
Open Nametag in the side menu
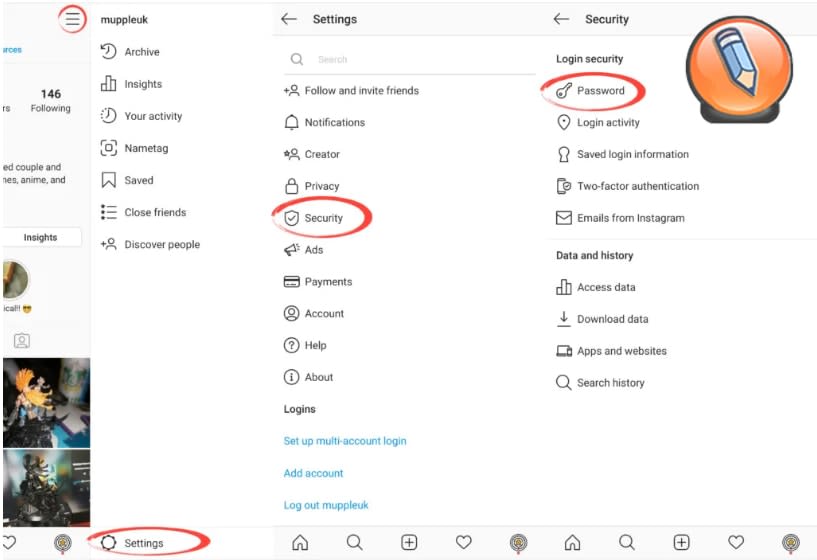point(134,148)
